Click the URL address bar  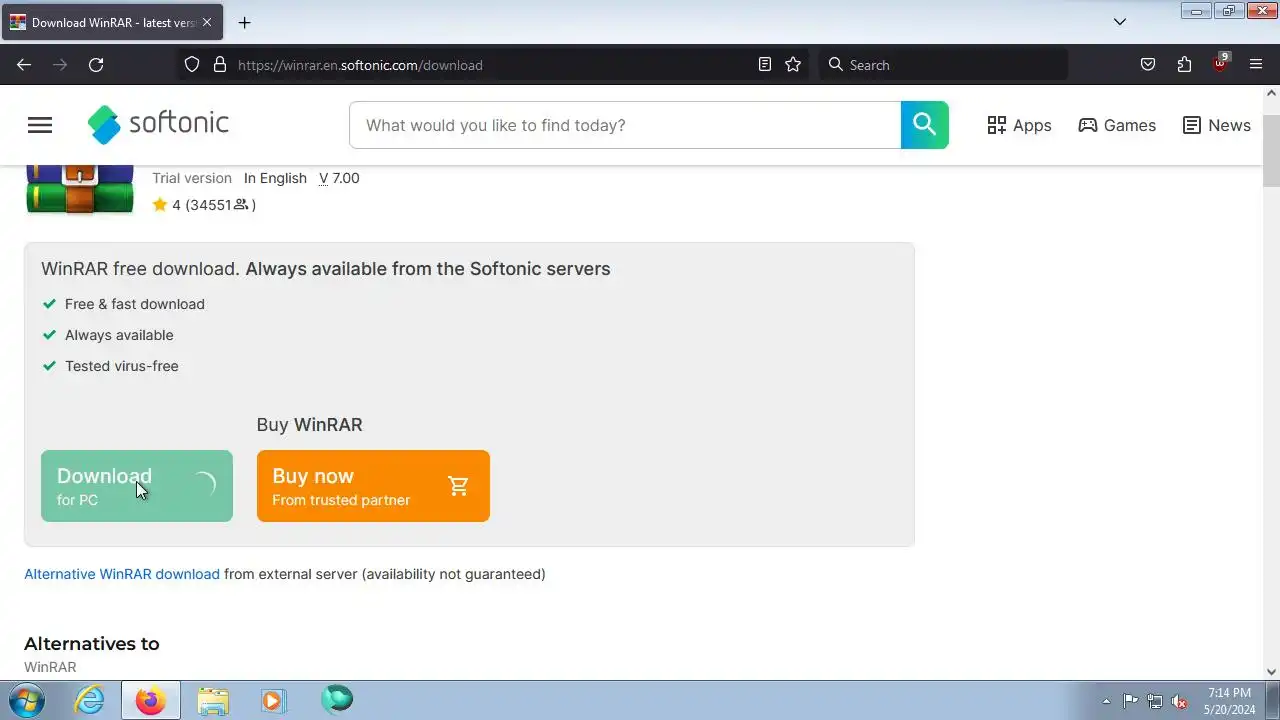490,65
